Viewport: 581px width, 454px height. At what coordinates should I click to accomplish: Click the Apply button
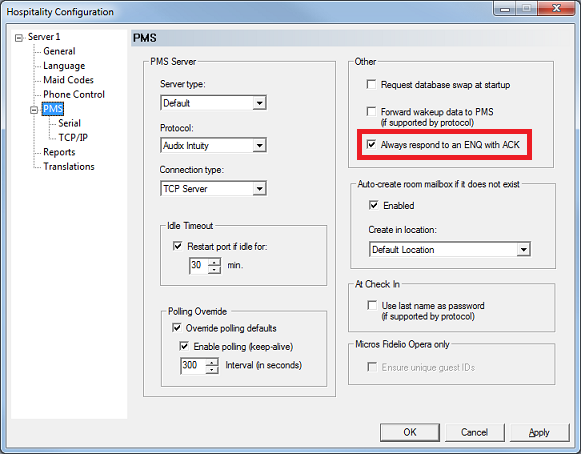[x=539, y=432]
